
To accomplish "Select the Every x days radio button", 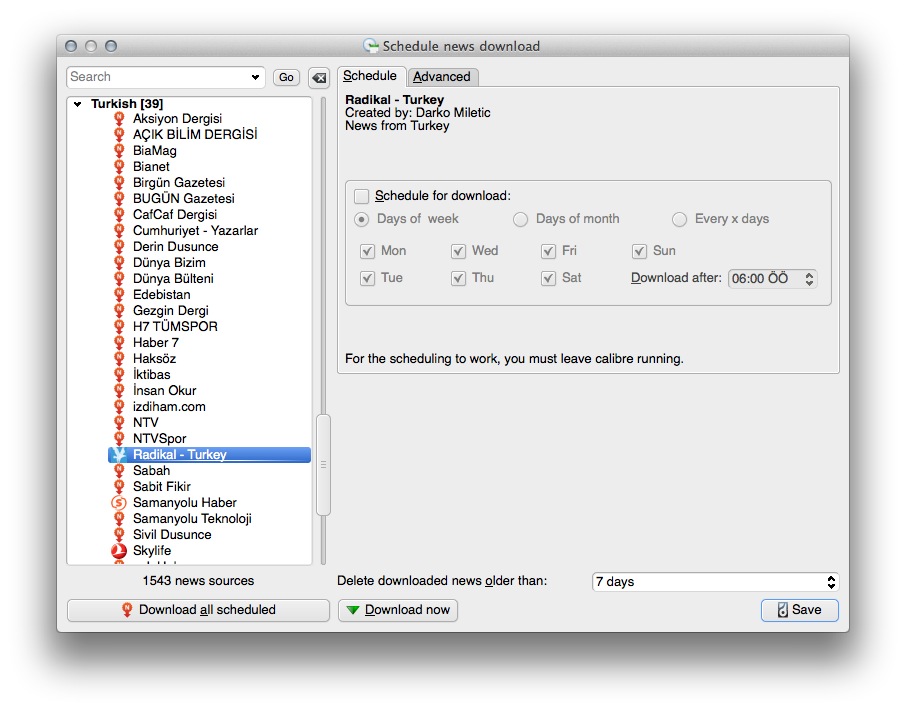I will point(680,219).
